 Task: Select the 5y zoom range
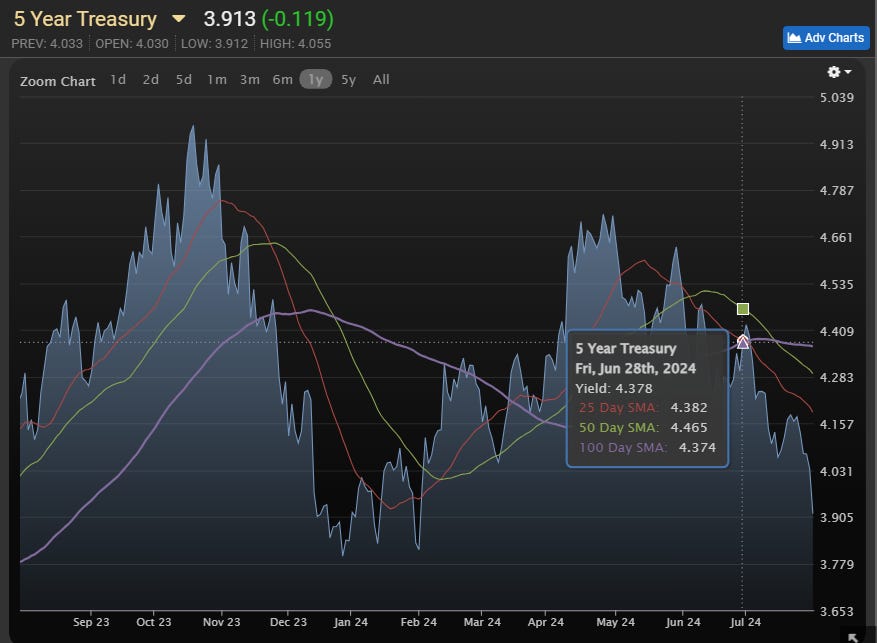348,79
